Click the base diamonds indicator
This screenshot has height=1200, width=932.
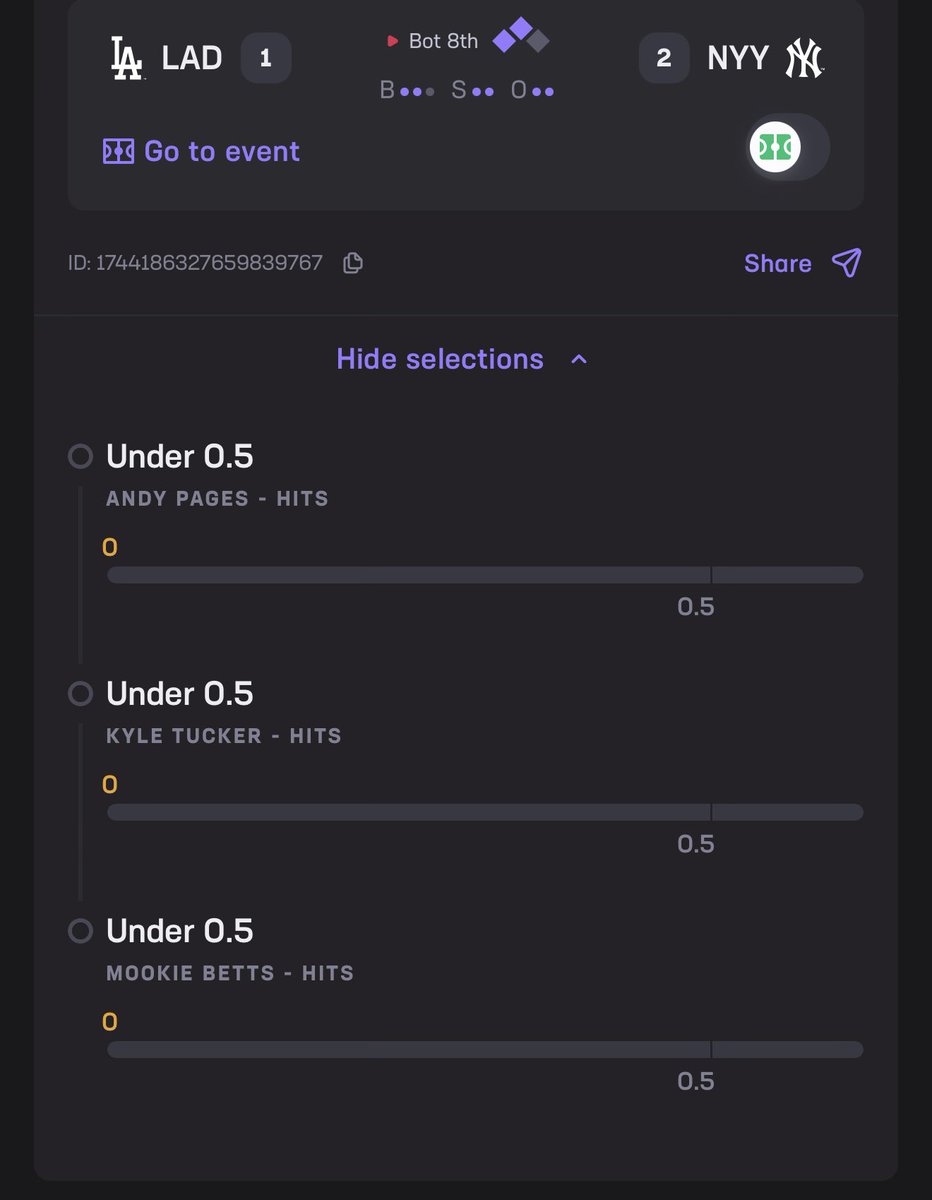(x=521, y=35)
